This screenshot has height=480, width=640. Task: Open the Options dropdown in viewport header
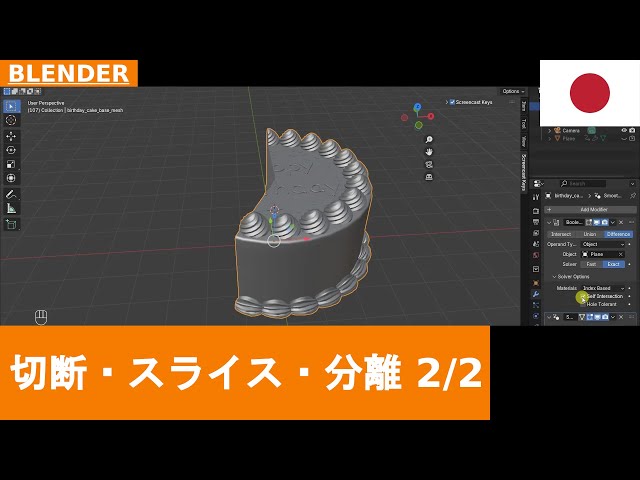(x=513, y=91)
